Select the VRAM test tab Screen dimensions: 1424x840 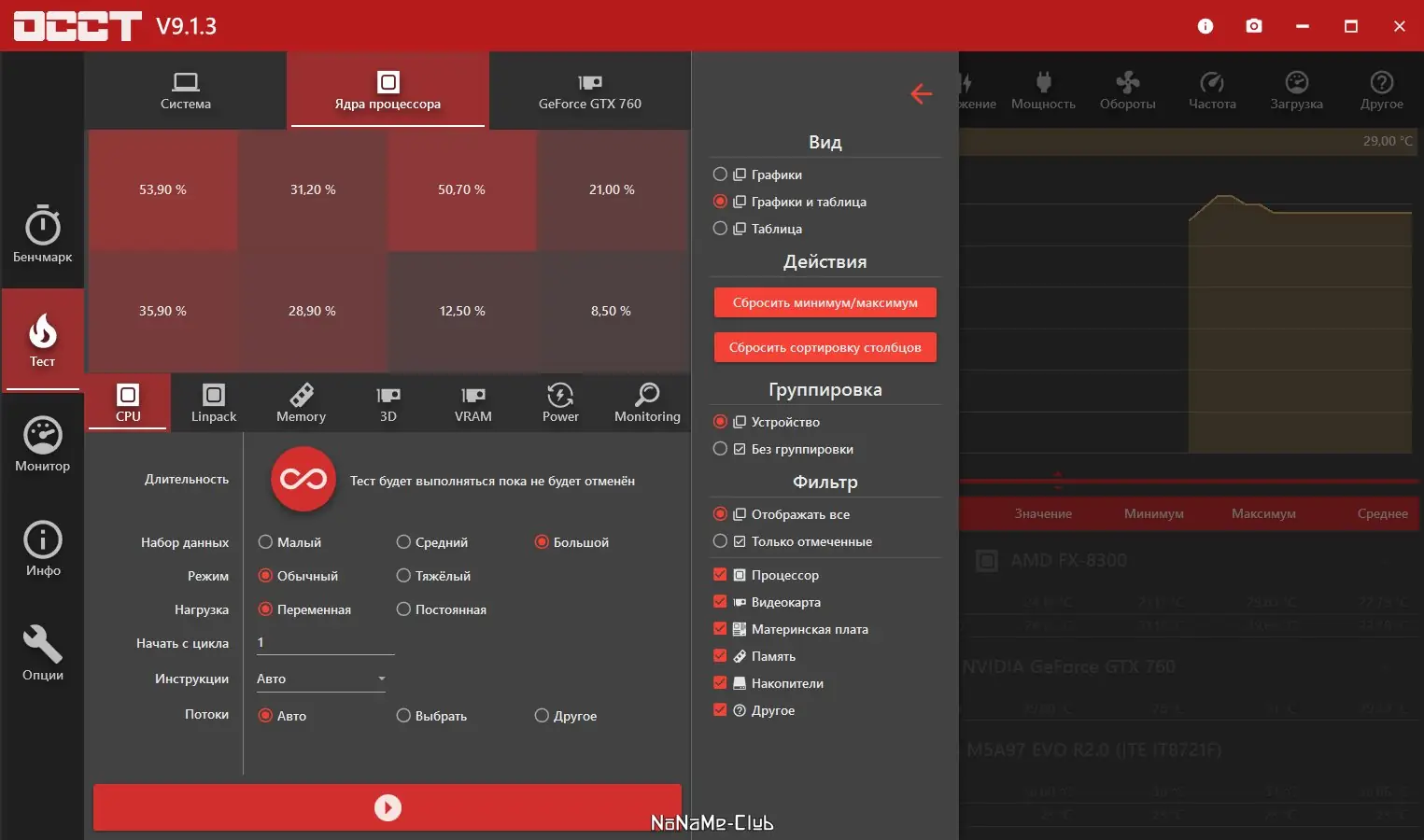(x=473, y=402)
